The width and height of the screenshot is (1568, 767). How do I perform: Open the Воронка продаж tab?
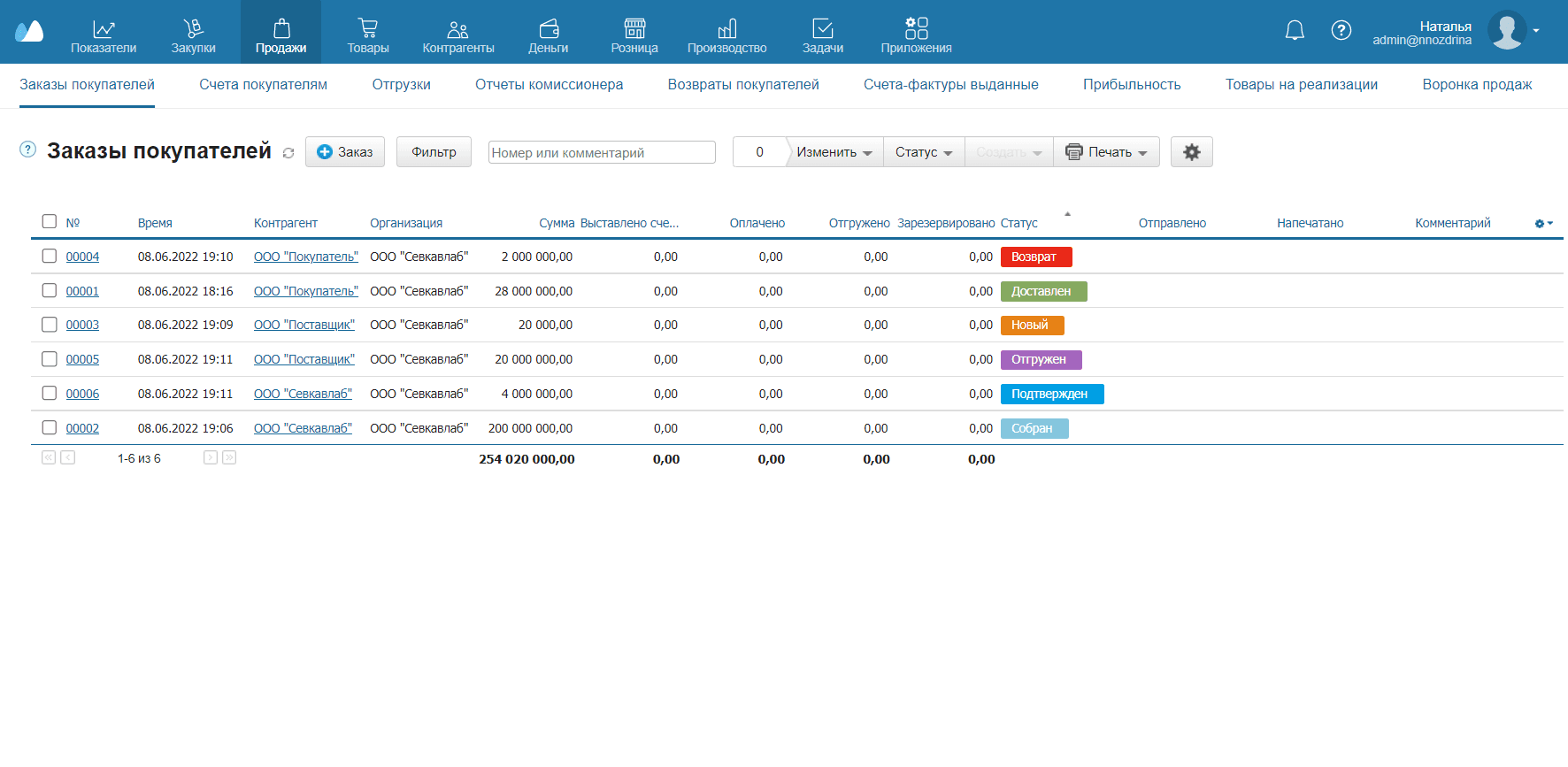1477,85
